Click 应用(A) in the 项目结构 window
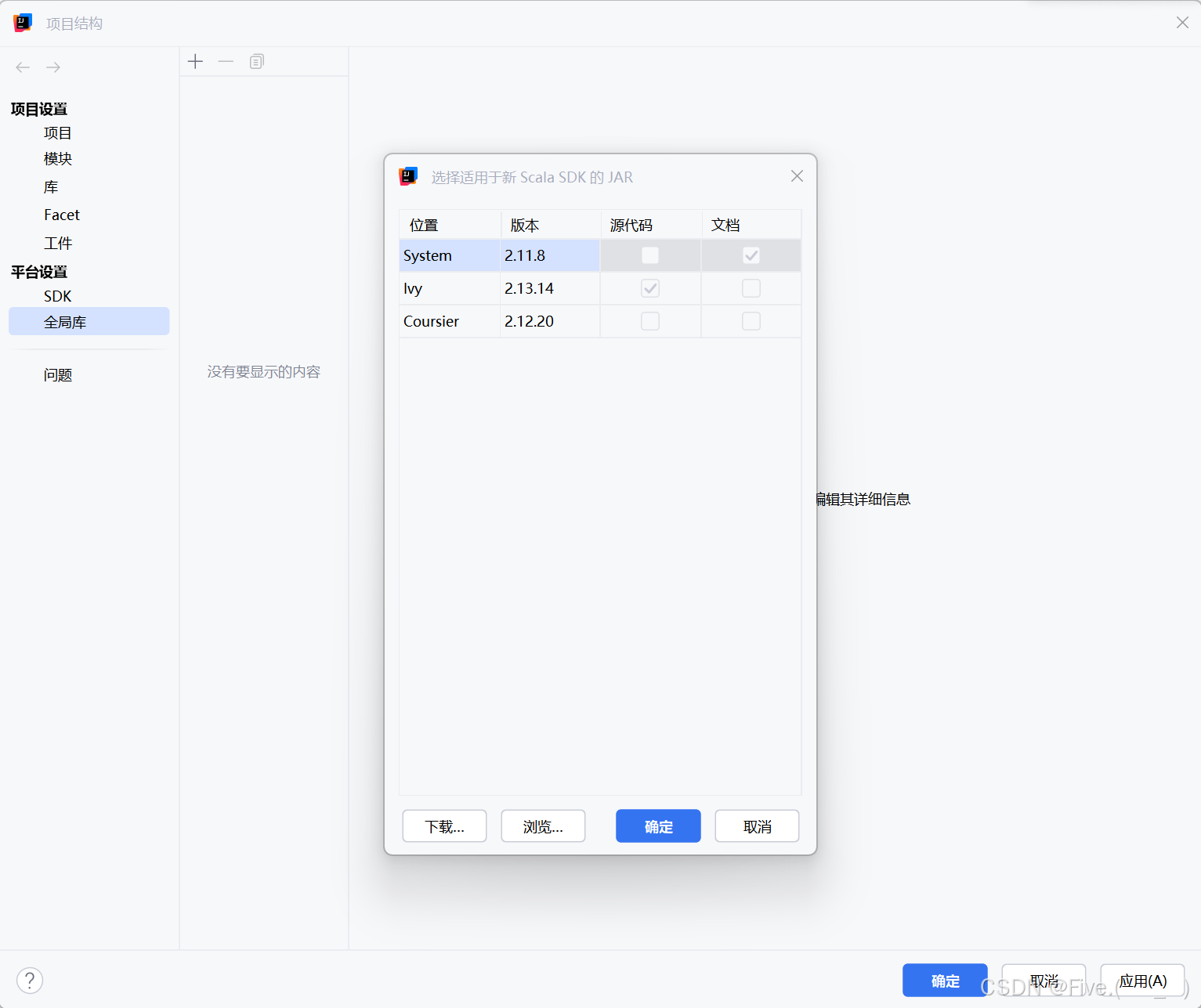This screenshot has width=1201, height=1008. pos(1142,981)
